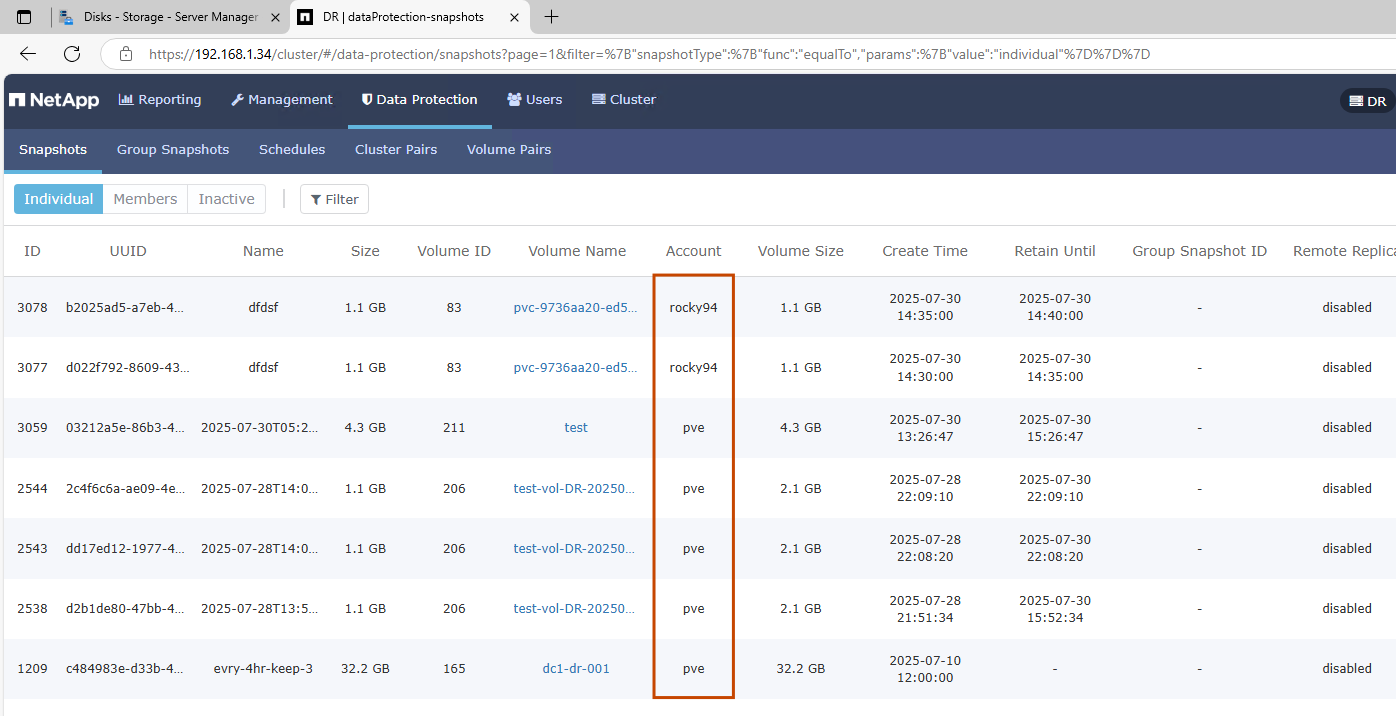Click the NetApp logo

click(55, 100)
